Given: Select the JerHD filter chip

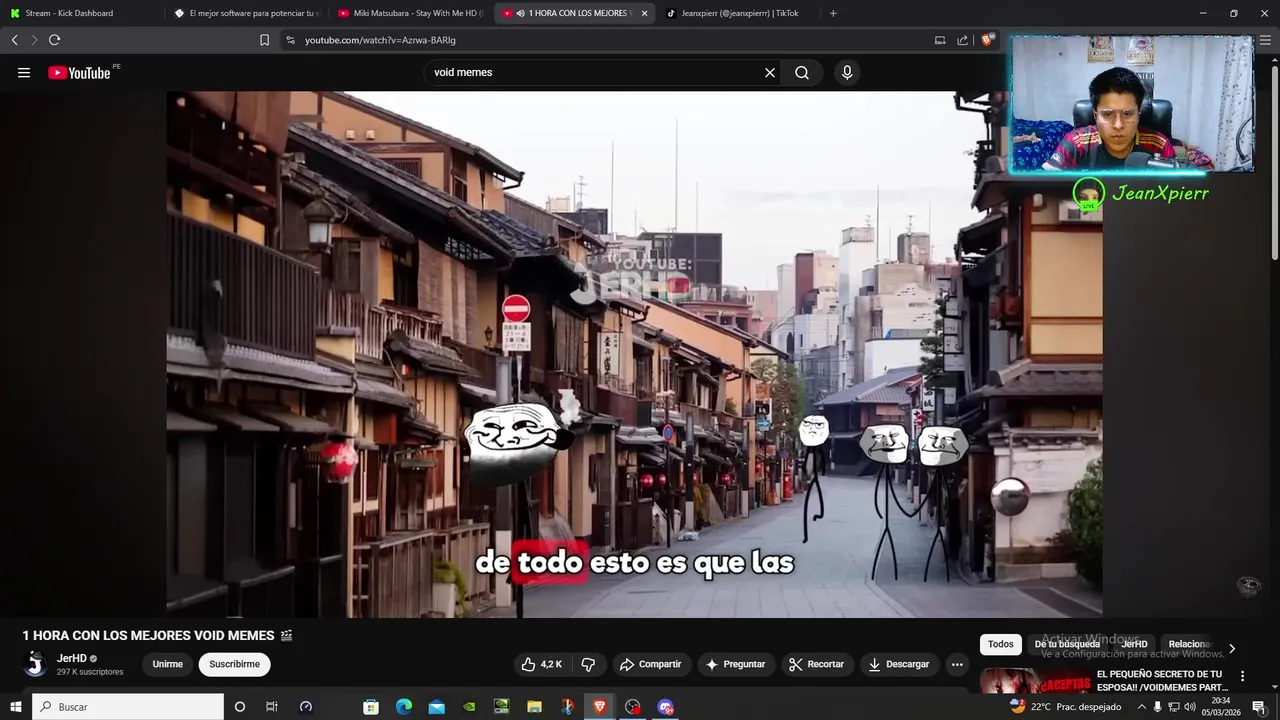Looking at the screenshot, I should [x=1134, y=644].
